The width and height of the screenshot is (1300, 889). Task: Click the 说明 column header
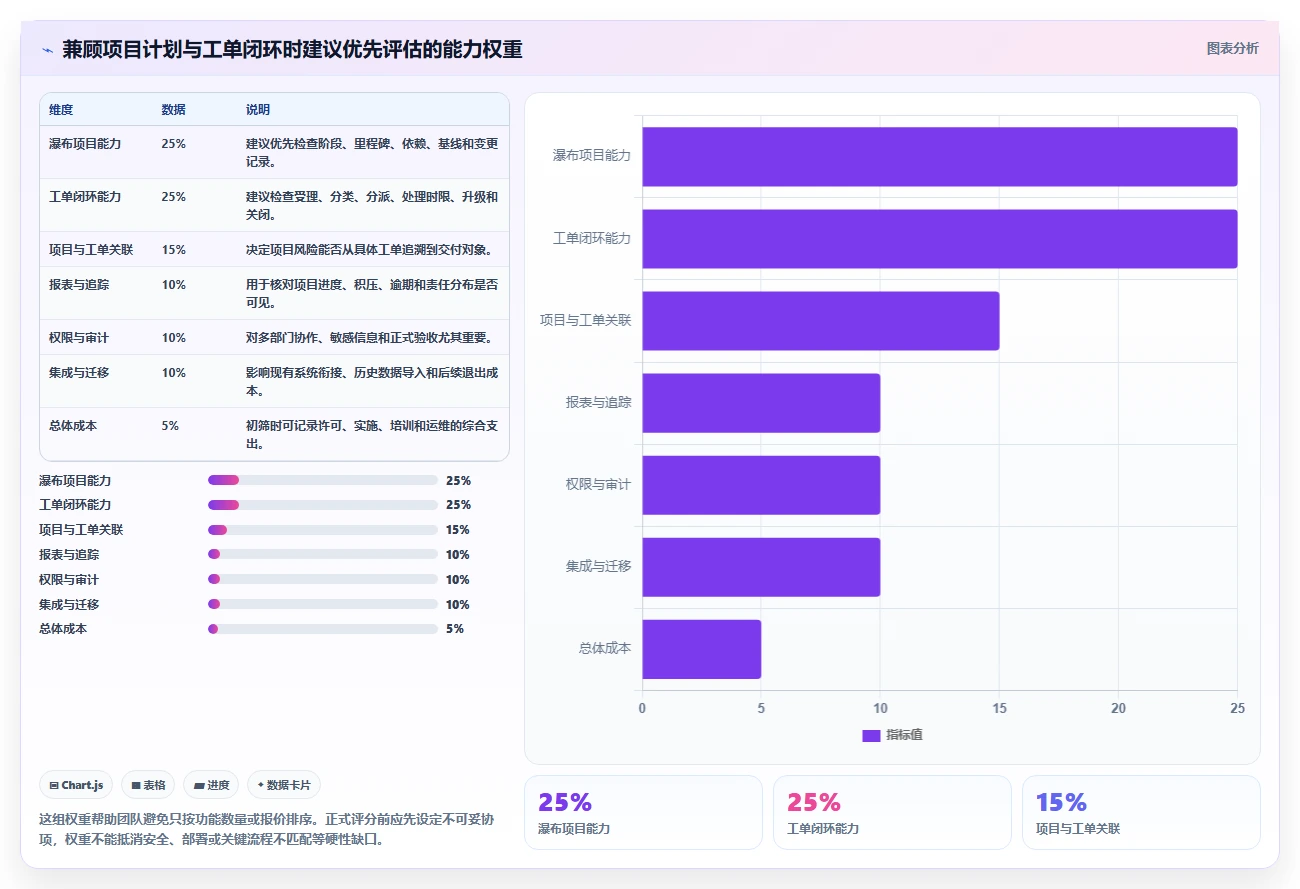[x=258, y=109]
